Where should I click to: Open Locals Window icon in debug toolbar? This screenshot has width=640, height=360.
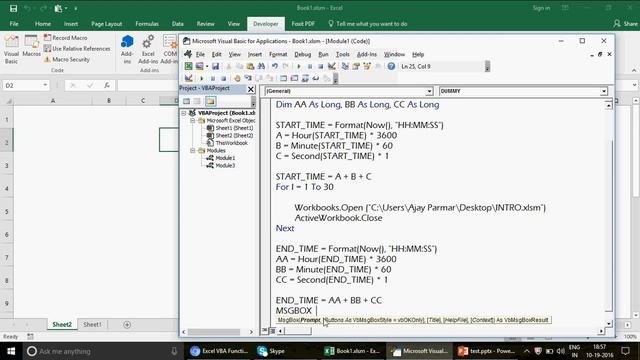pyautogui.click(x=283, y=78)
